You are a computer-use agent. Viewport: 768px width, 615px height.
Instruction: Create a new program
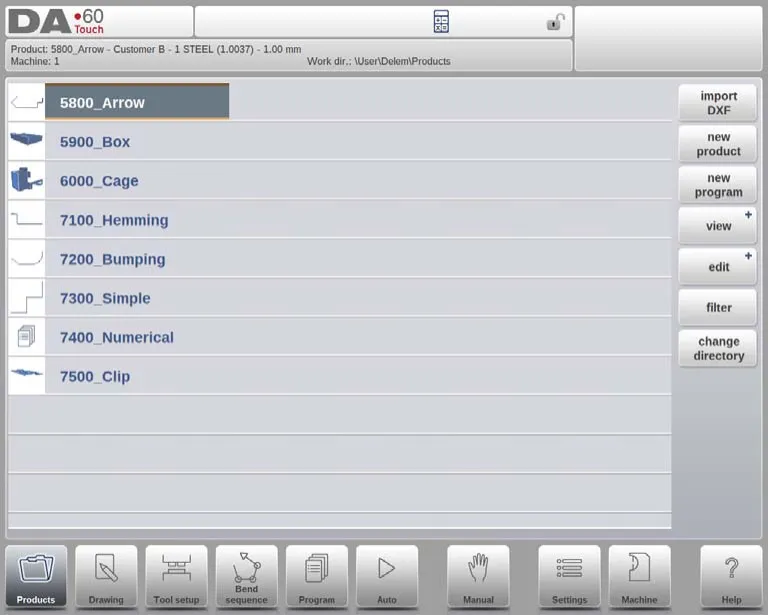coord(717,185)
